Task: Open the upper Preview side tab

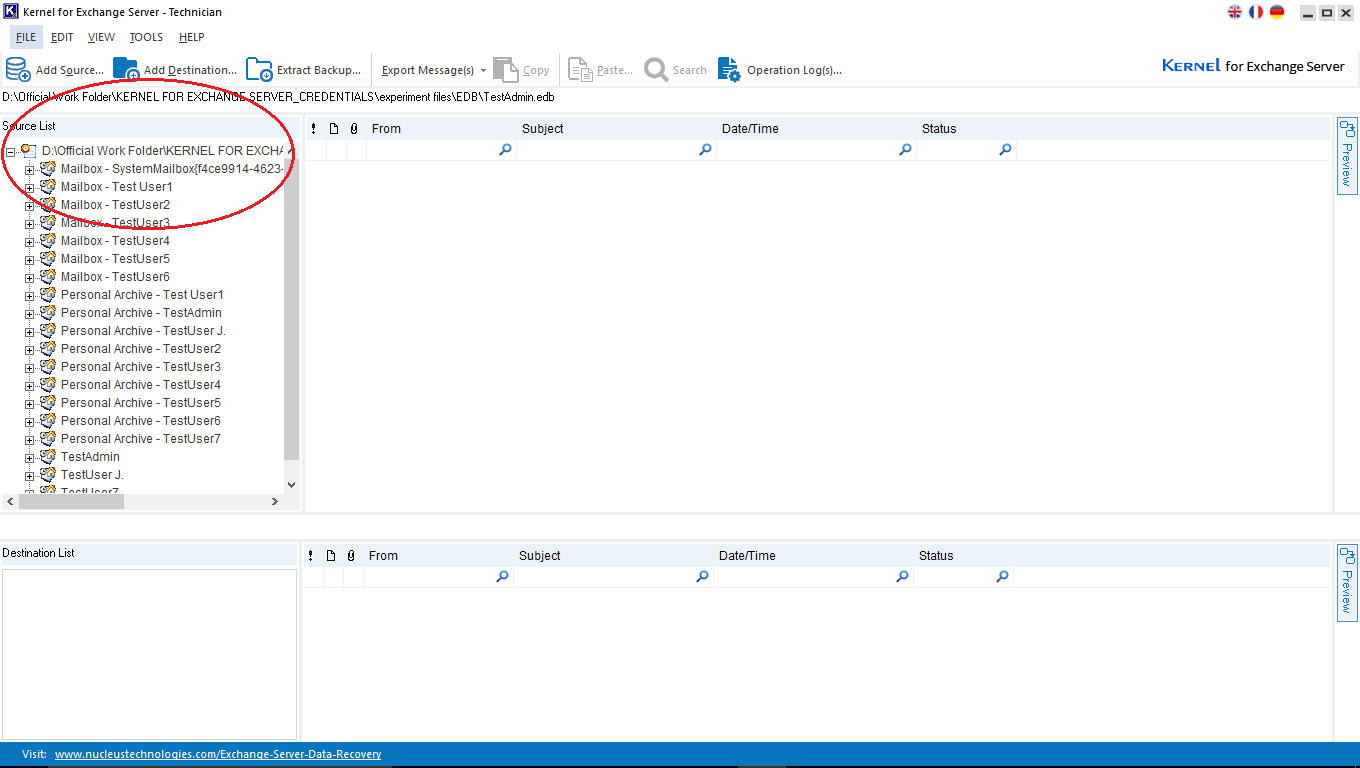Action: point(1346,155)
